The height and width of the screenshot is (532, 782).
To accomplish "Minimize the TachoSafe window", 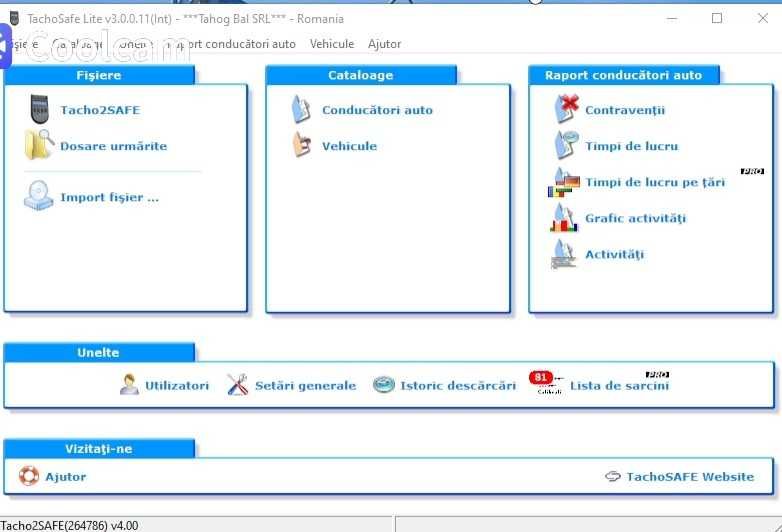I will click(x=672, y=18).
